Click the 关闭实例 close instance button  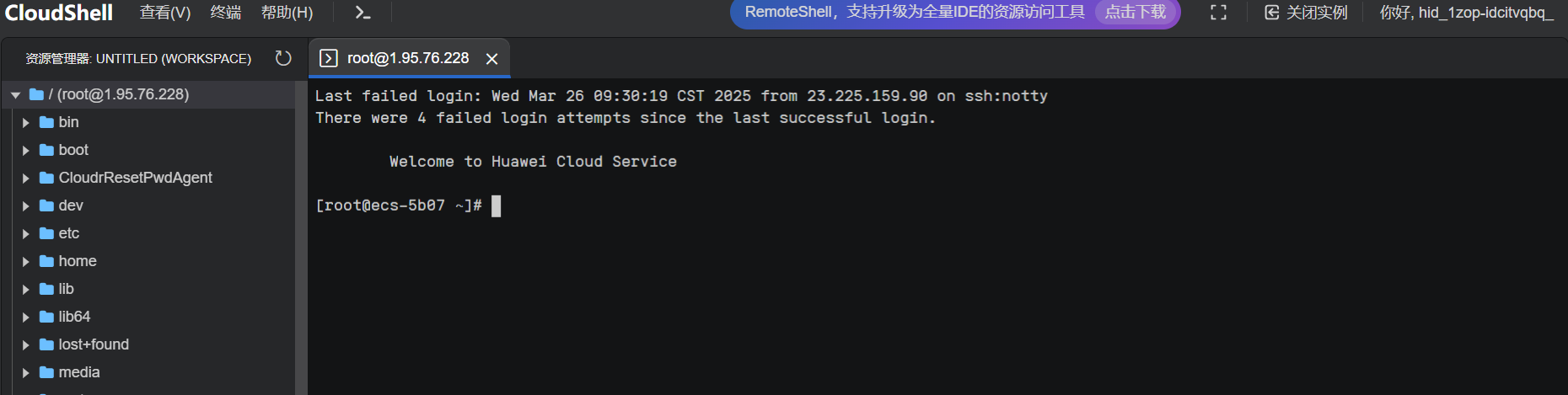point(1306,13)
